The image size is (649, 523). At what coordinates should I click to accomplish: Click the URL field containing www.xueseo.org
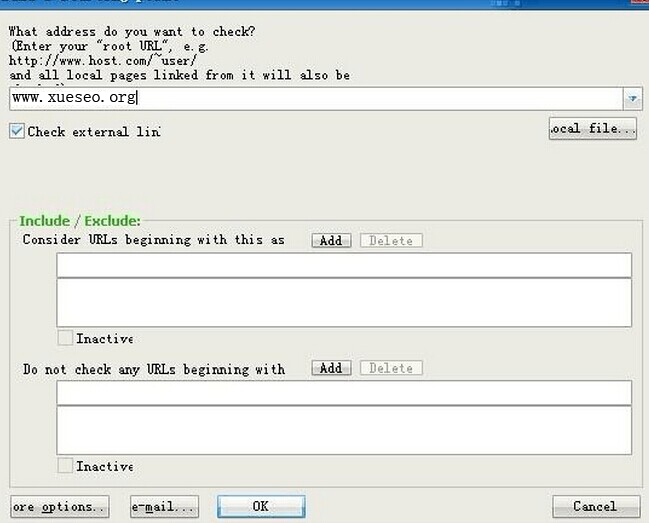point(316,98)
